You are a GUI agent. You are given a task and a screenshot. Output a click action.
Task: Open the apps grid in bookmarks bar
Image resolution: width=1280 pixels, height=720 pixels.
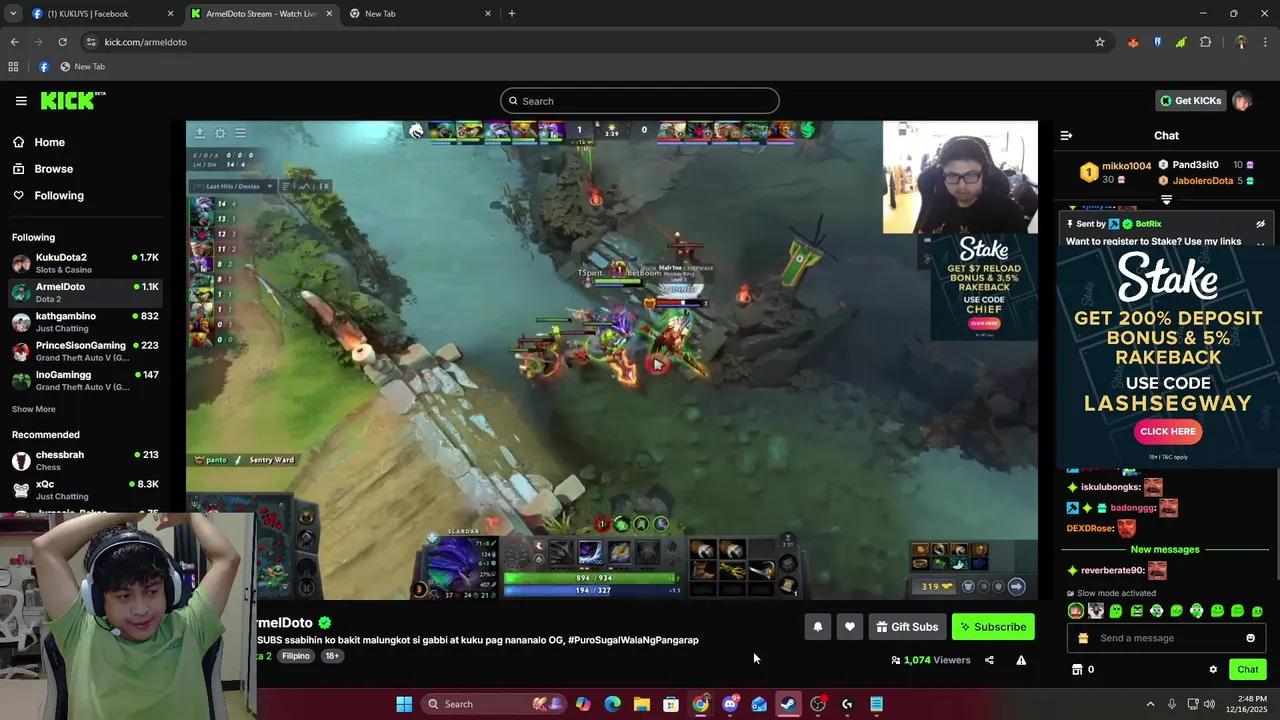tap(13, 67)
